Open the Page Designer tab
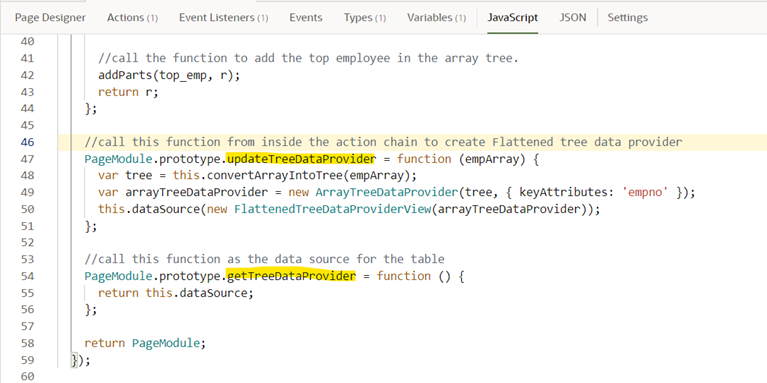 click(x=50, y=18)
